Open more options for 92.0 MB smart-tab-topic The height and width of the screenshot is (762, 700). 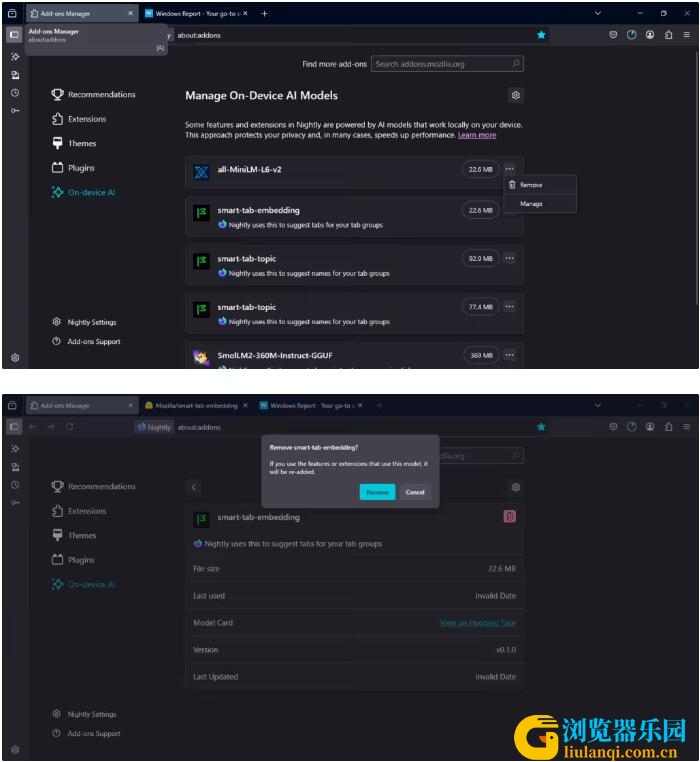(x=509, y=258)
